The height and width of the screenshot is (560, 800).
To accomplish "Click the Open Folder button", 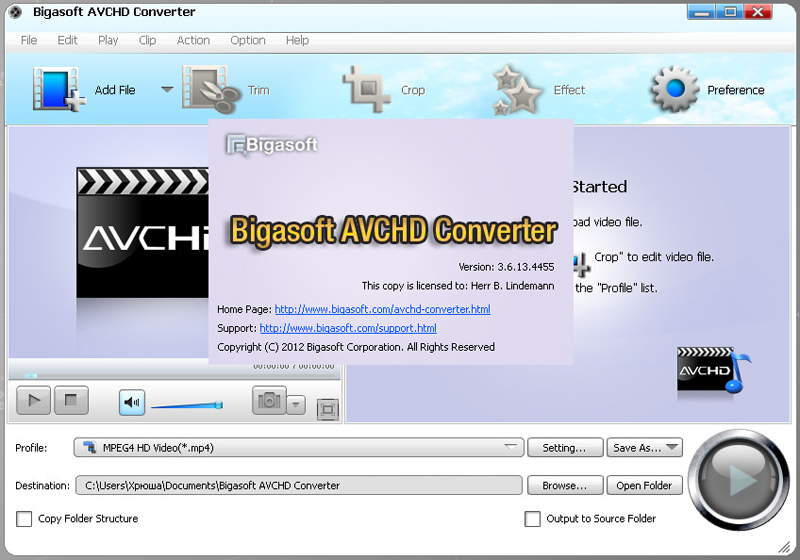I will click(x=644, y=486).
